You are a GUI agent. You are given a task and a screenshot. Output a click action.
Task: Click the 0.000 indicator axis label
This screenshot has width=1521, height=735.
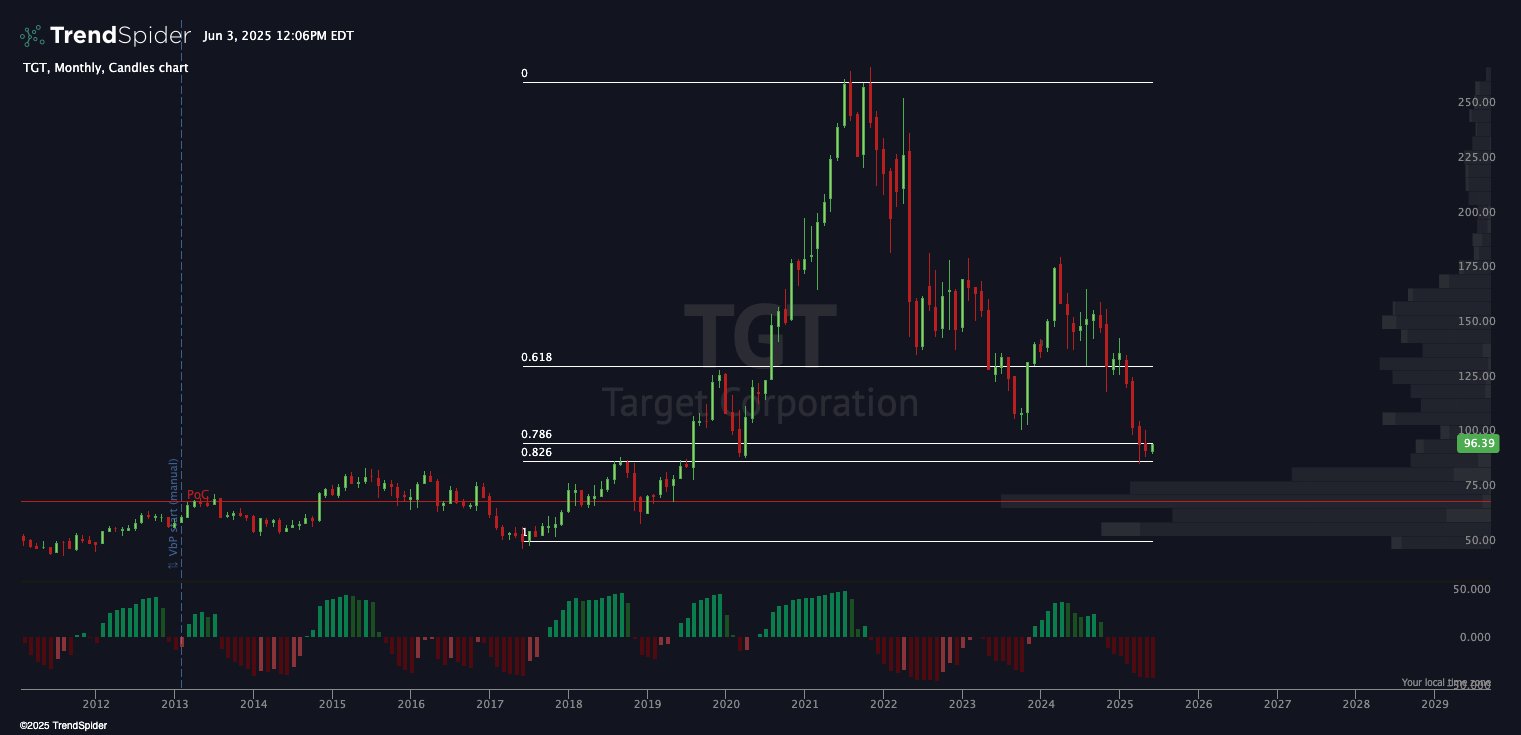(1475, 636)
